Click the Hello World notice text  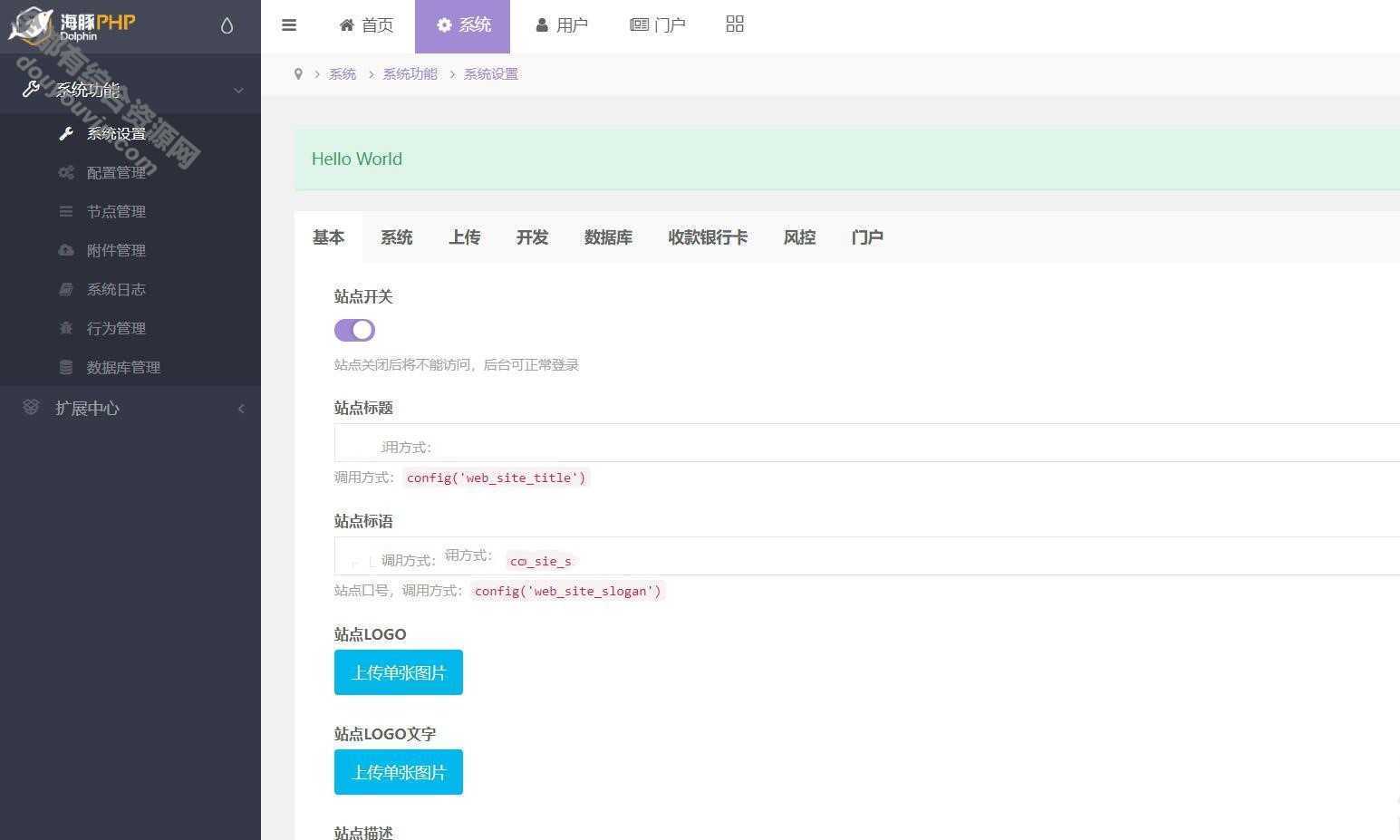click(357, 159)
